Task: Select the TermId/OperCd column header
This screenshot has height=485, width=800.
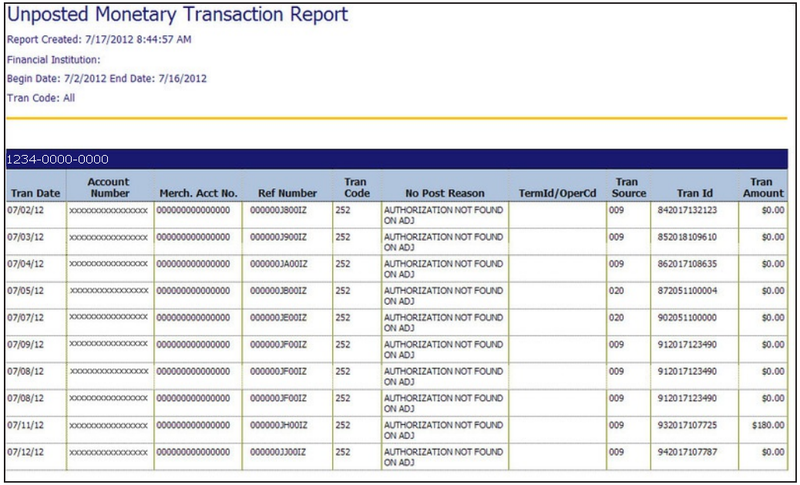Action: pyautogui.click(x=557, y=192)
